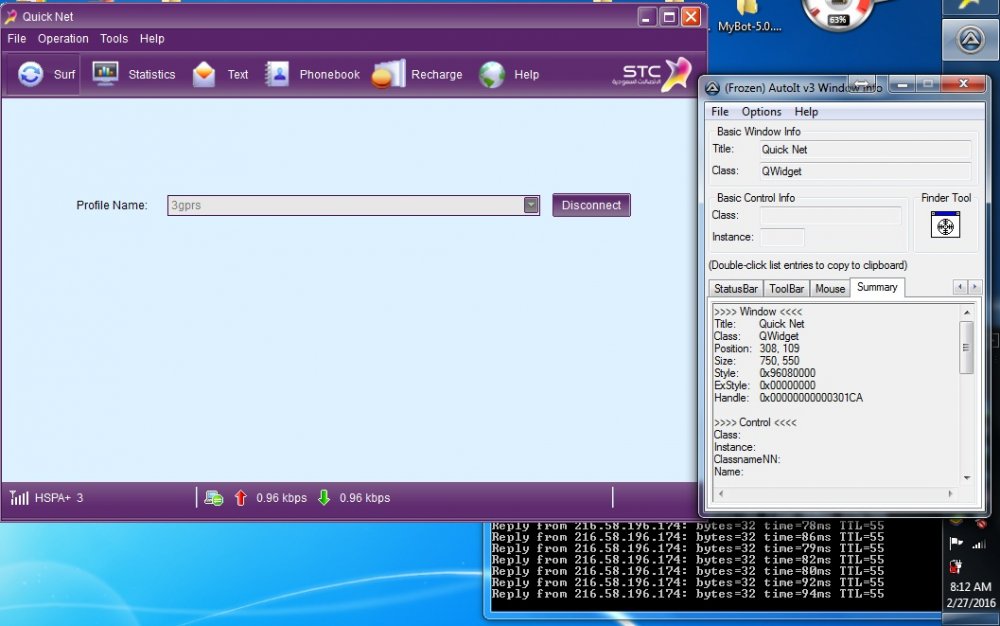Open File menu in Quick Net
This screenshot has height=626, width=1000.
17,39
